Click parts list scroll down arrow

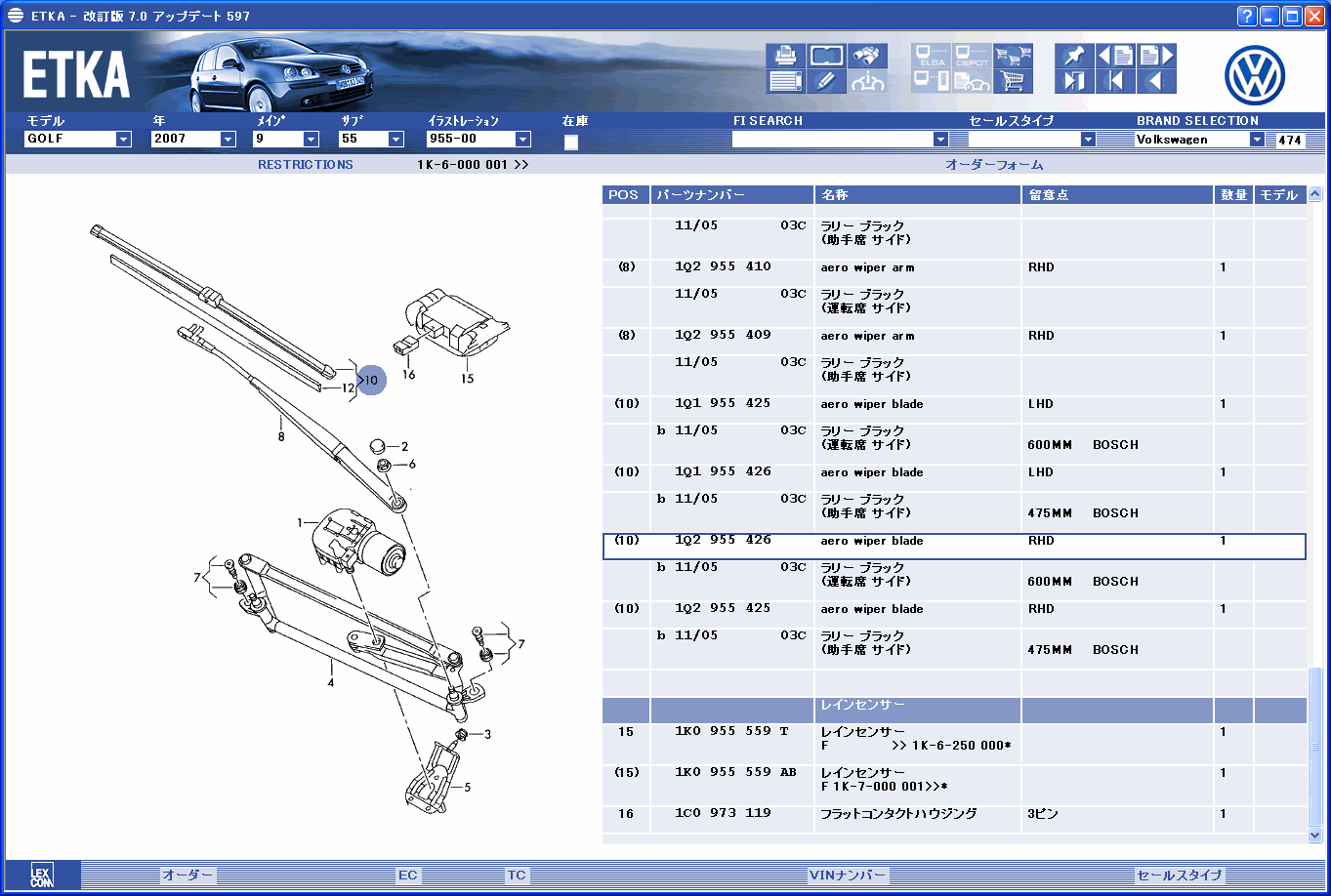(1314, 835)
